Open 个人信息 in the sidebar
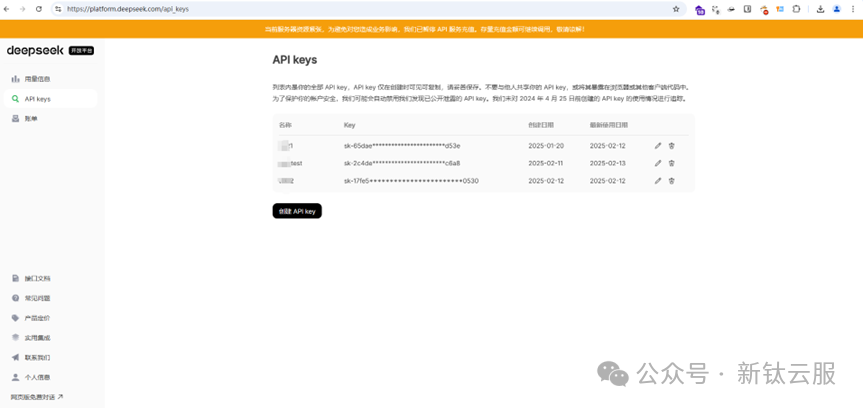Image resolution: width=863 pixels, height=408 pixels. coord(50,377)
